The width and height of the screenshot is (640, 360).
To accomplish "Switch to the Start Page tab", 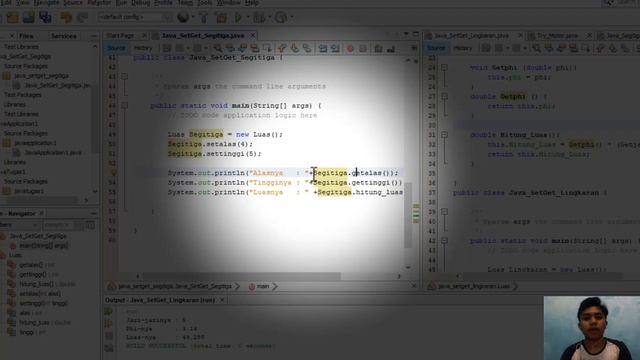I will pos(120,36).
